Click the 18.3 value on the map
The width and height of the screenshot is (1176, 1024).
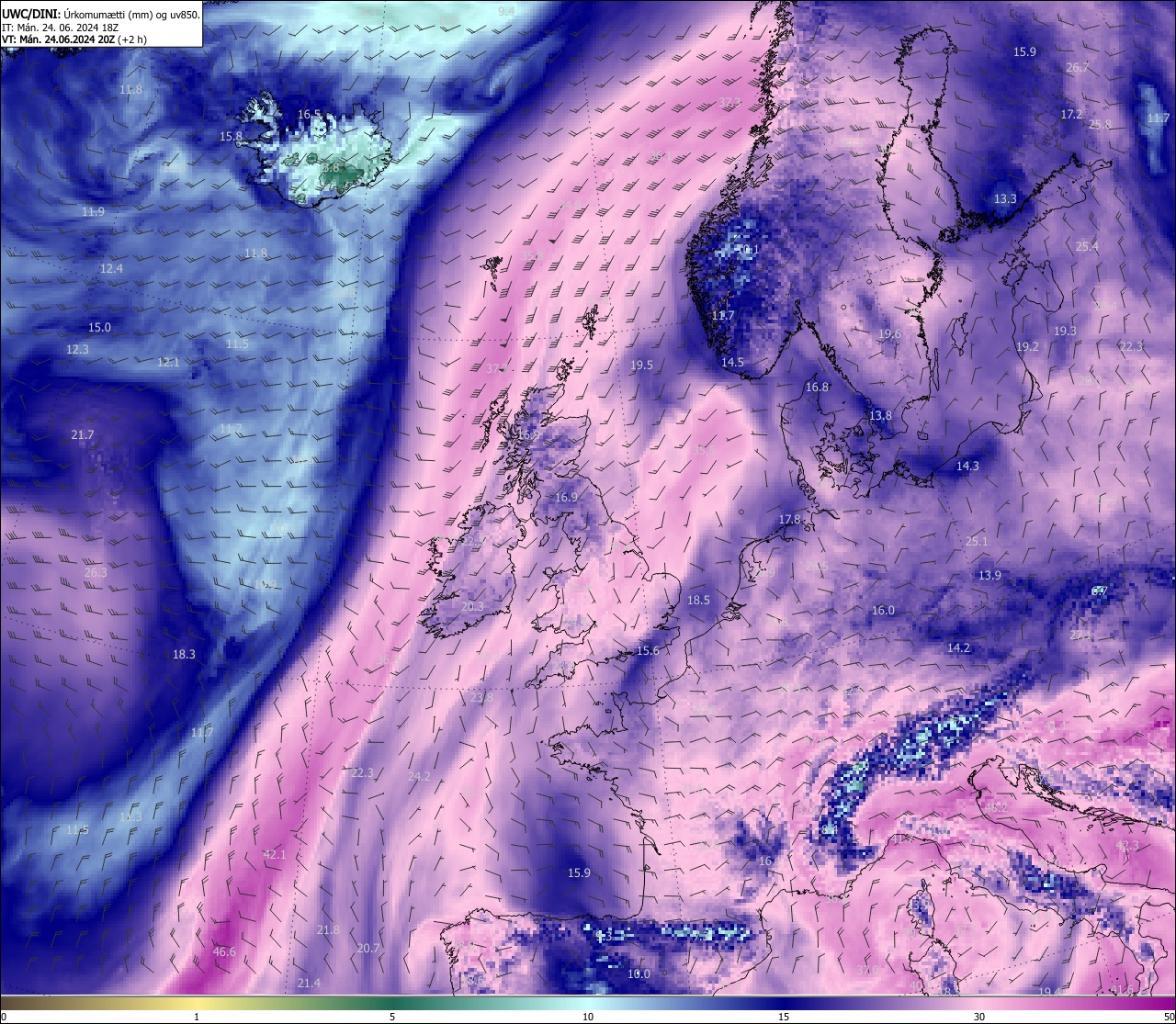[184, 654]
